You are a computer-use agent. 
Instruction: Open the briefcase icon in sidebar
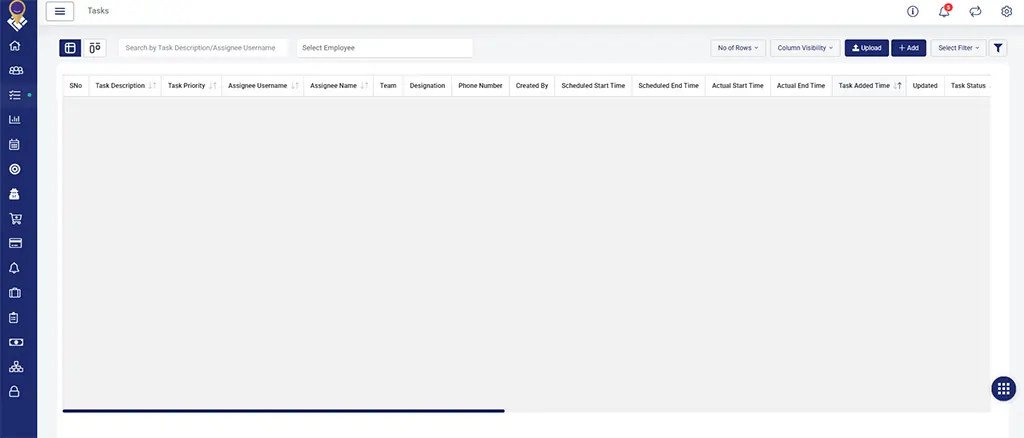[x=14, y=292]
